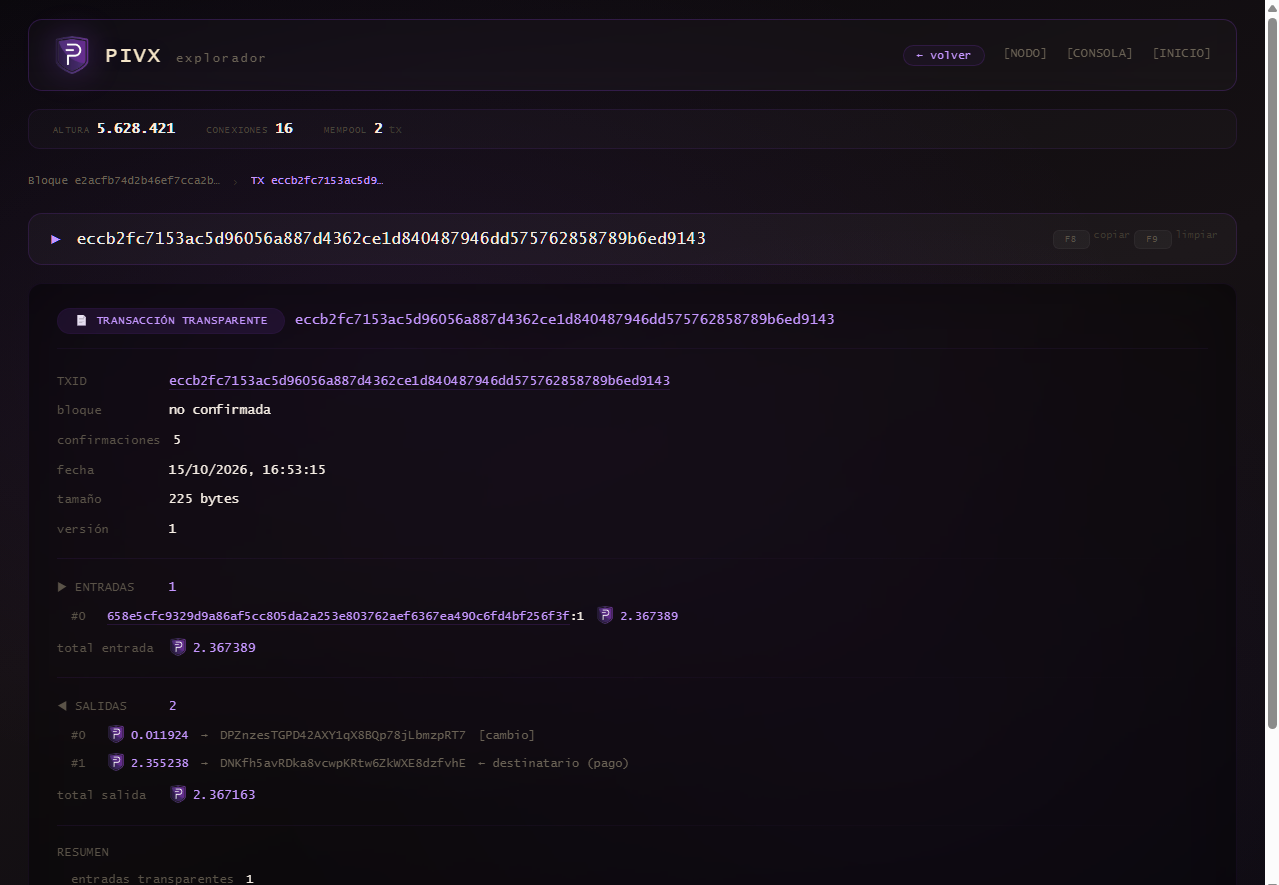The height and width of the screenshot is (885, 1279).
Task: Open input transaction 658e5cfc9329… link
Action: 339,616
